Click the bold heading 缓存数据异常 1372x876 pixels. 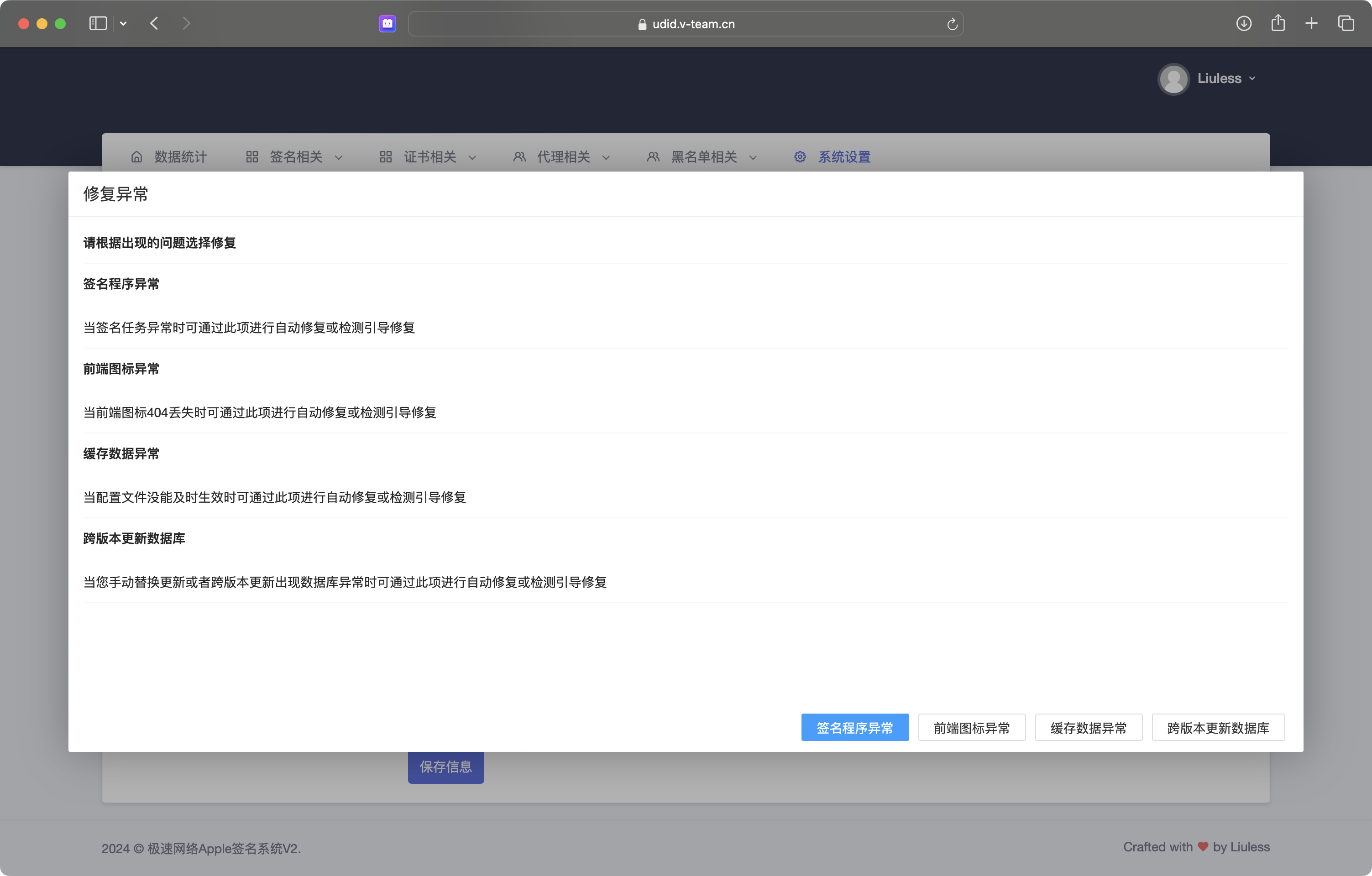tap(121, 454)
